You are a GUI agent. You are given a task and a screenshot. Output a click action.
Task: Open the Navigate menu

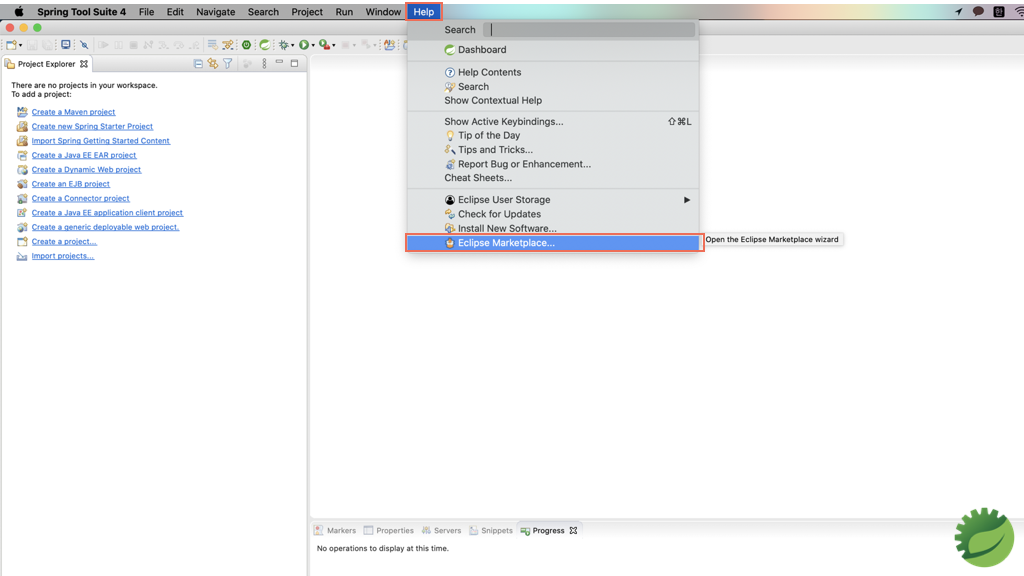[216, 12]
